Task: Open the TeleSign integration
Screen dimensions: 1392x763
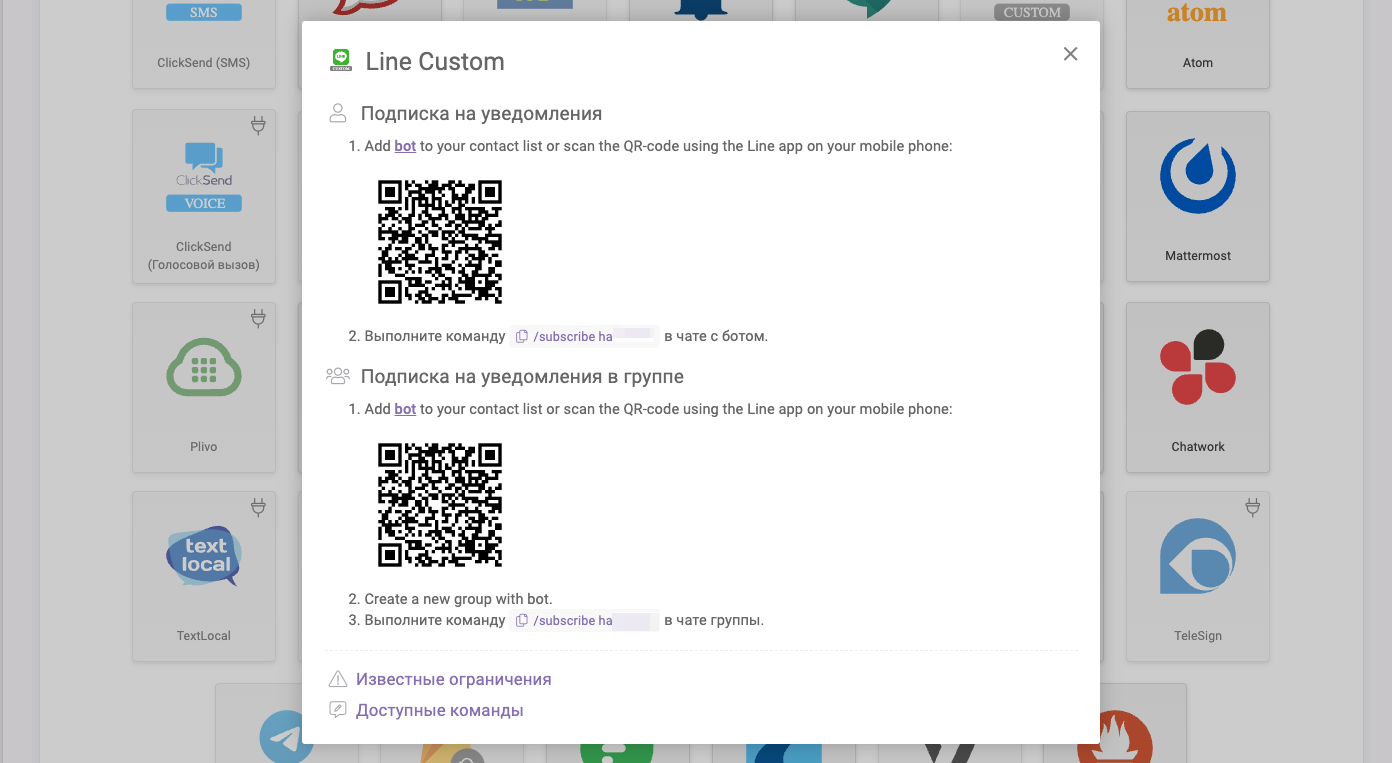Action: point(1198,576)
